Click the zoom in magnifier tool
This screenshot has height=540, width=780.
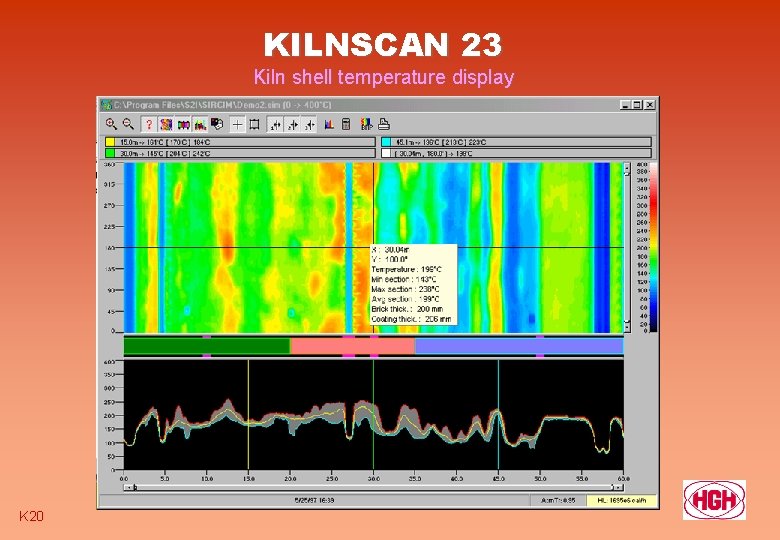click(x=111, y=124)
